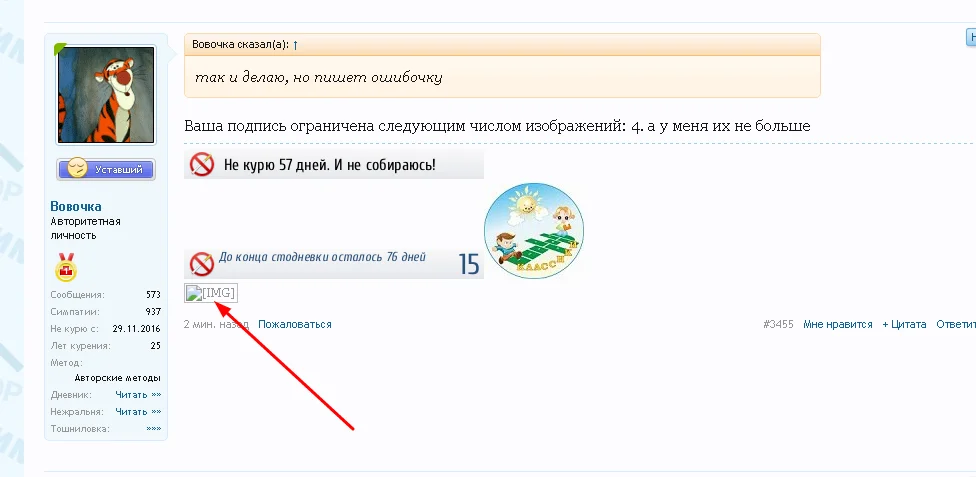
Task: Click the no-smoking icon in стодневка banner
Action: point(202,264)
